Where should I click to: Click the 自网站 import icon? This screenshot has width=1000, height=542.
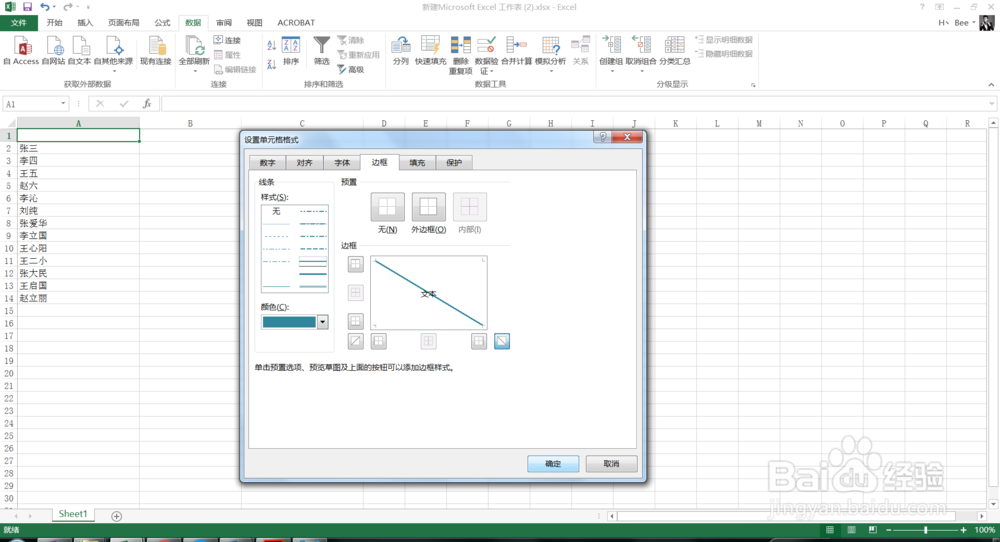pyautogui.click(x=54, y=50)
